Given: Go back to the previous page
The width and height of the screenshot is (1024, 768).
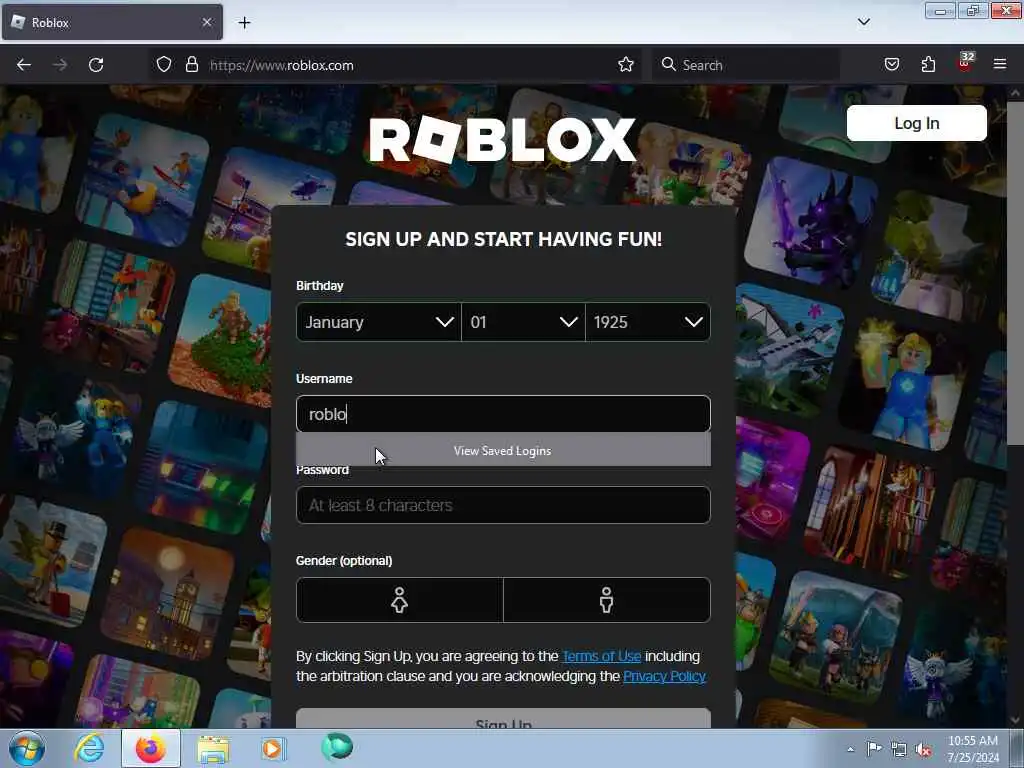Looking at the screenshot, I should coord(24,65).
